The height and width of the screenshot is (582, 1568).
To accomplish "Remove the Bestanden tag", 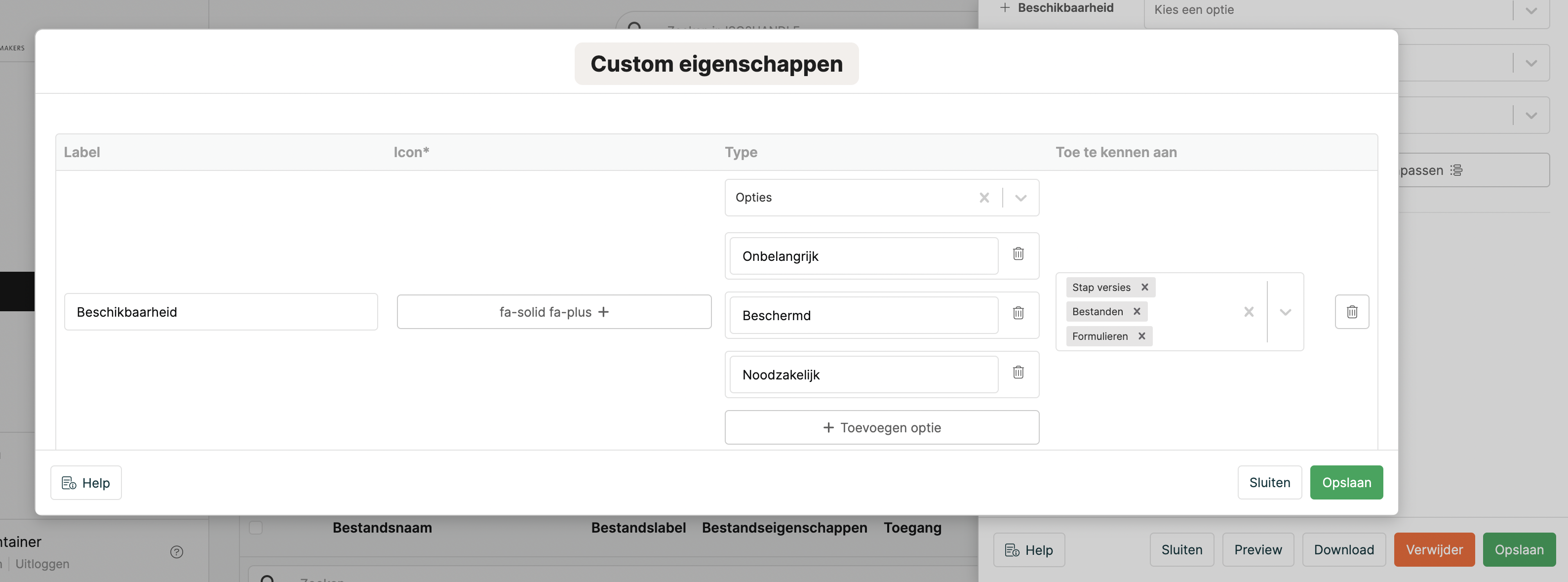I will pyautogui.click(x=1137, y=311).
